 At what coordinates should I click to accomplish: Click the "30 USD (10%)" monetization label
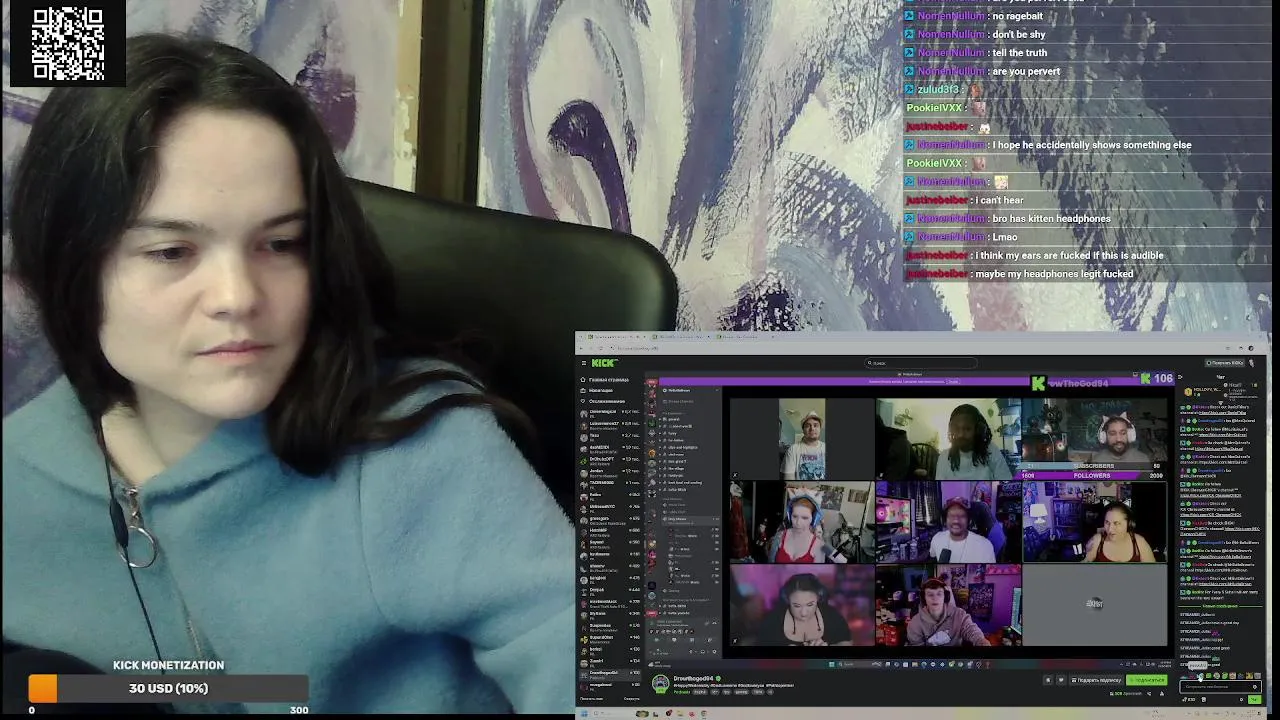point(168,689)
